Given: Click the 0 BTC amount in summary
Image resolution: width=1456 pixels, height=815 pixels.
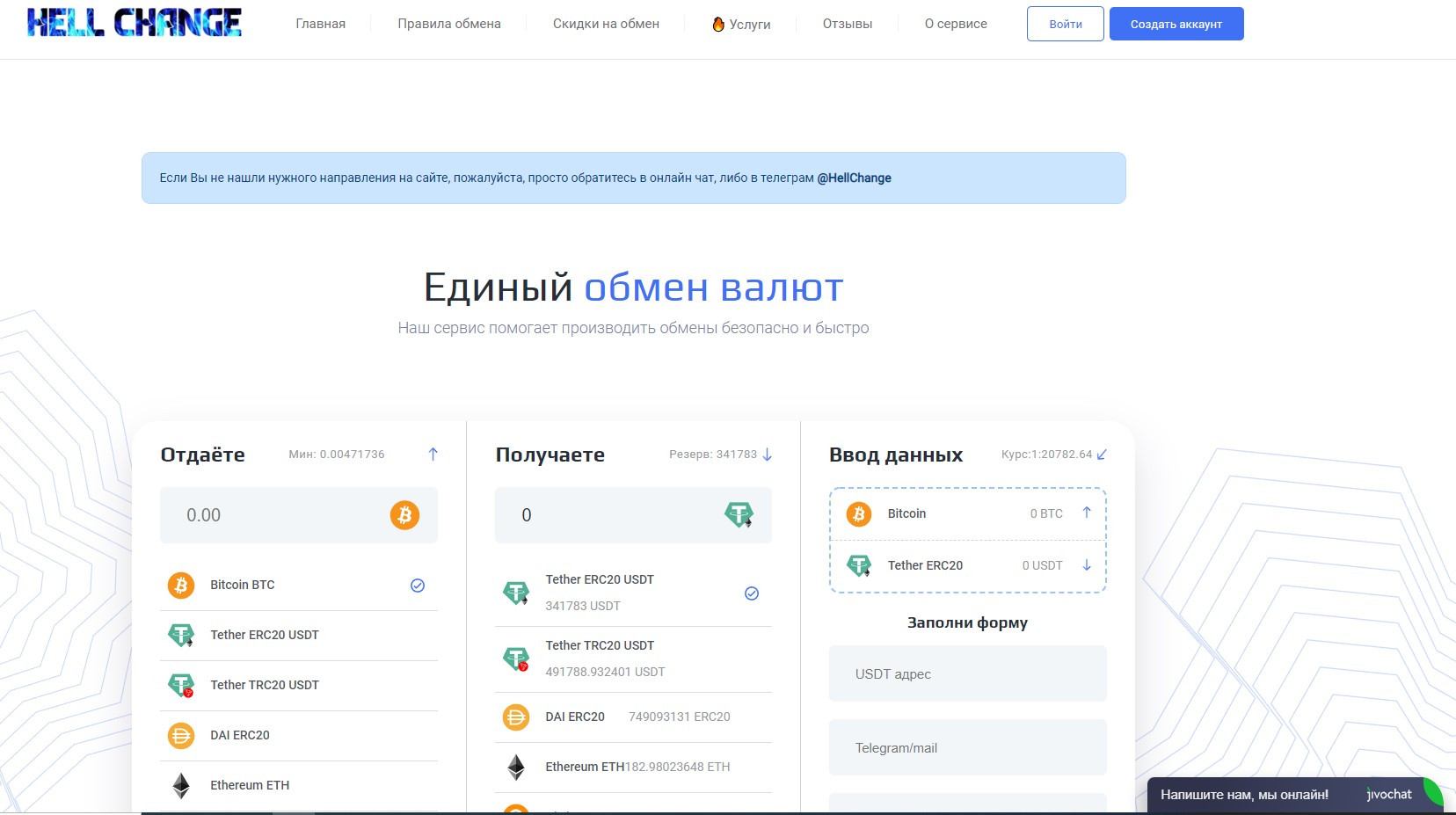Looking at the screenshot, I should (x=1046, y=513).
